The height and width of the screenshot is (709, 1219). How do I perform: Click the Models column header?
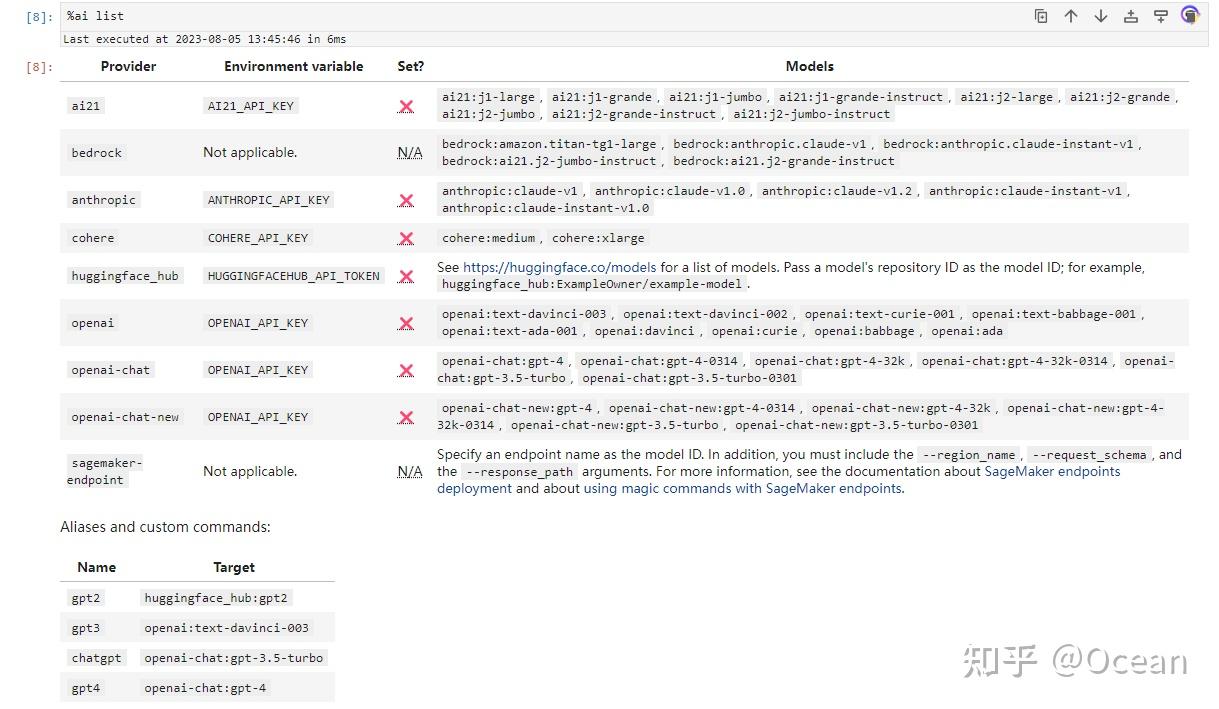coord(810,66)
